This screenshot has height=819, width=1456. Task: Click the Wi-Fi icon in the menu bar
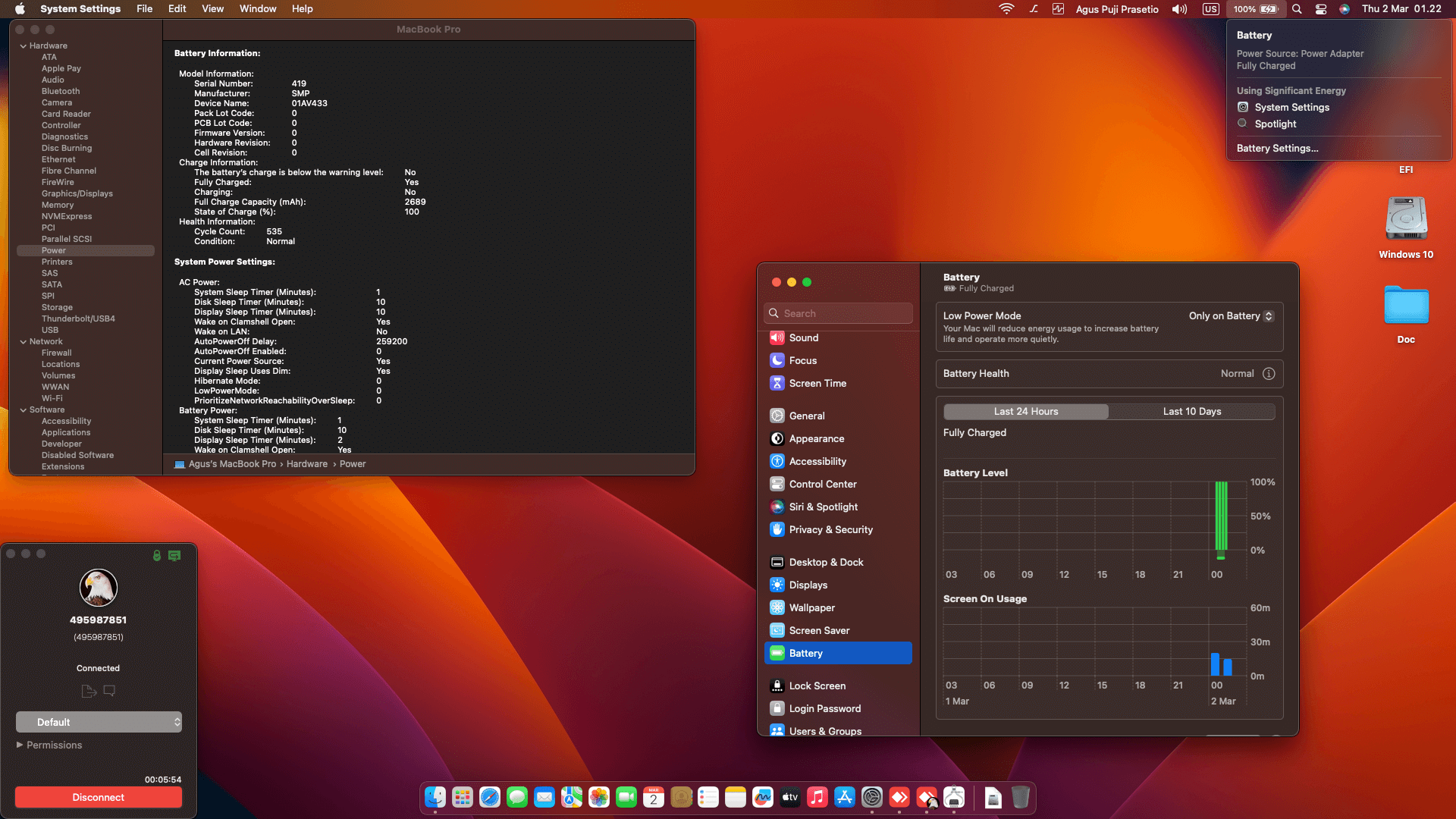coord(1006,9)
